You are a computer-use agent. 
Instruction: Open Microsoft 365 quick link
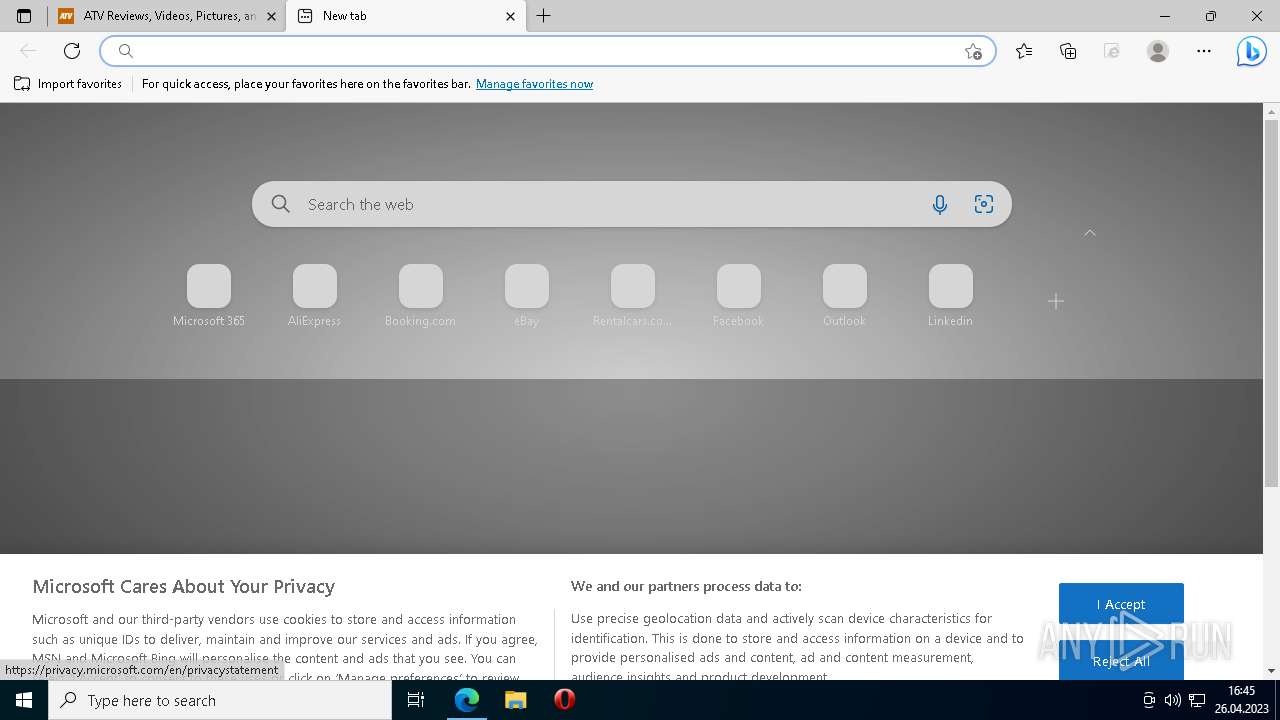pyautogui.click(x=209, y=296)
